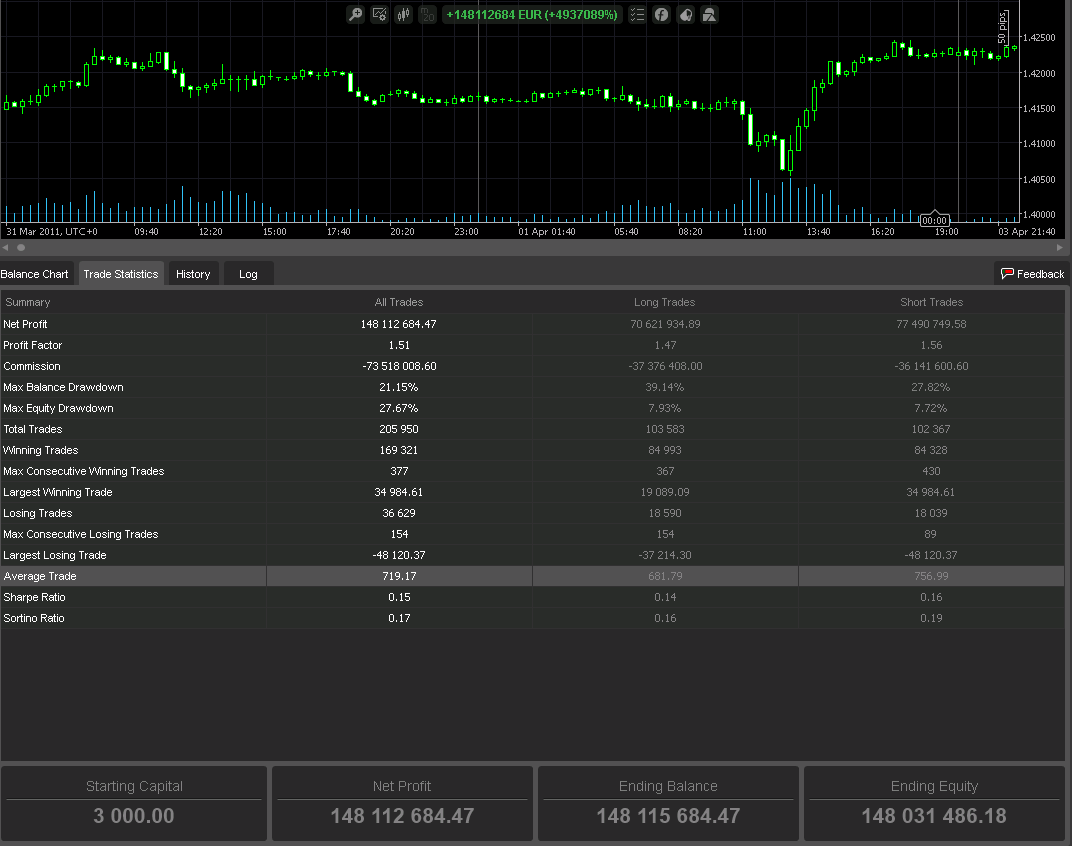Click the shapes drawing objects icon
The image size is (1072, 846).
click(x=709, y=15)
